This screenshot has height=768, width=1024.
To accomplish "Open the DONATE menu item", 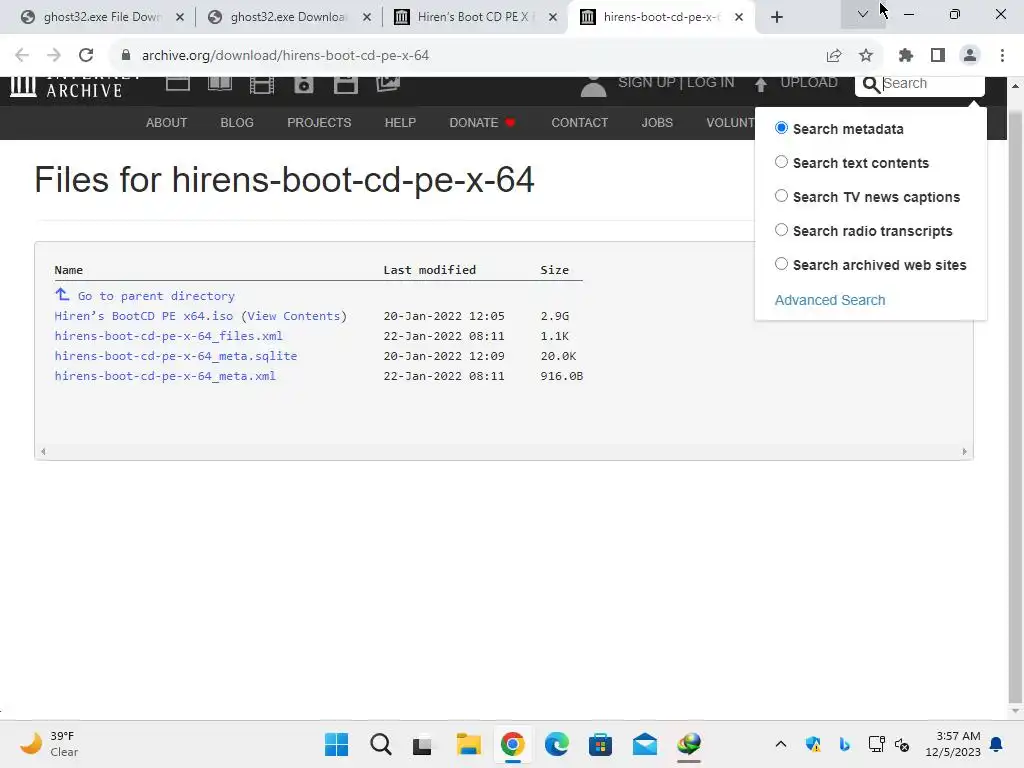I will pos(482,123).
